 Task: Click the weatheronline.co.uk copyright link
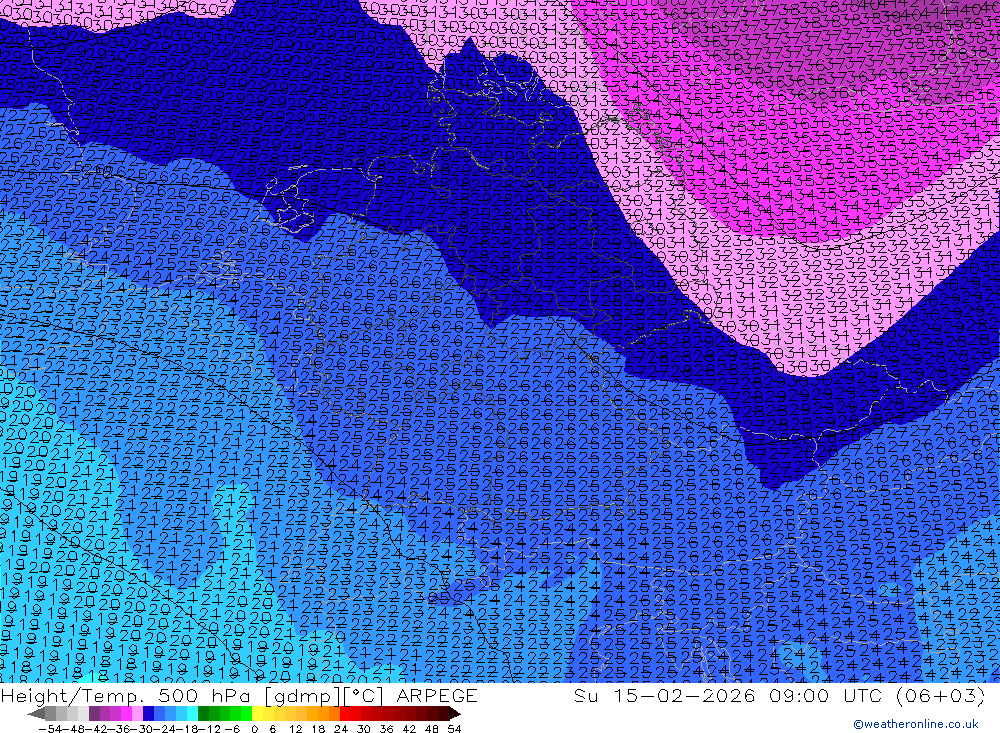point(916,723)
